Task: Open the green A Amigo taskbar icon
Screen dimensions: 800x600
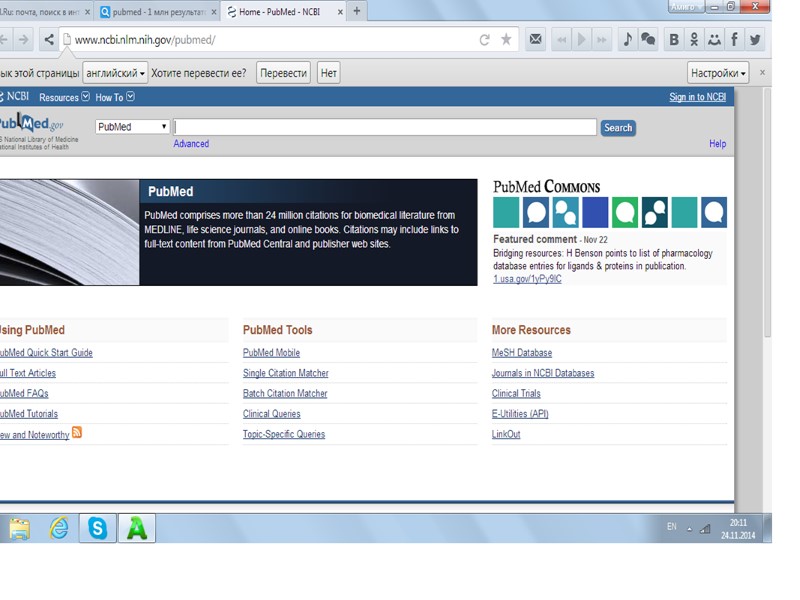Action: click(137, 528)
